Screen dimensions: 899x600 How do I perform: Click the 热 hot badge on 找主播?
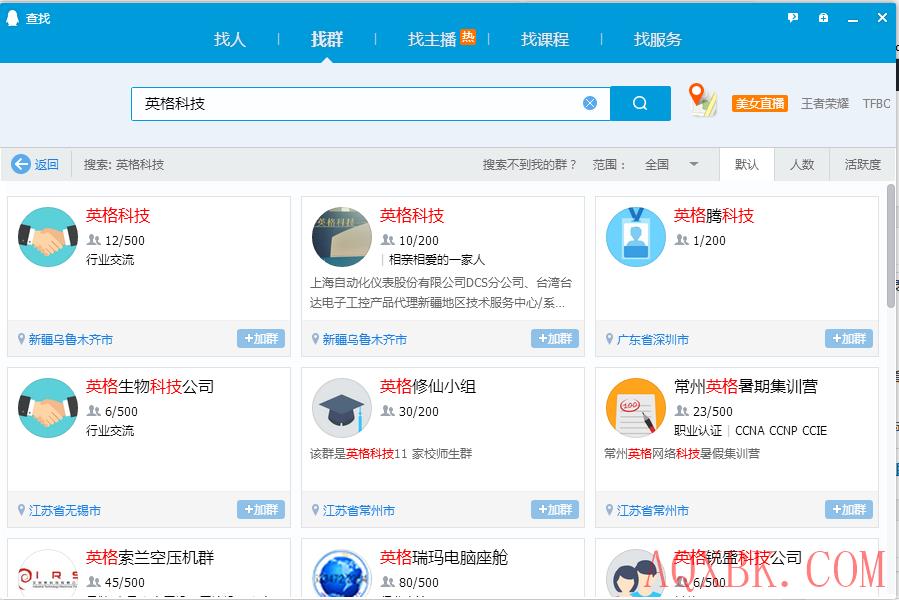(468, 37)
